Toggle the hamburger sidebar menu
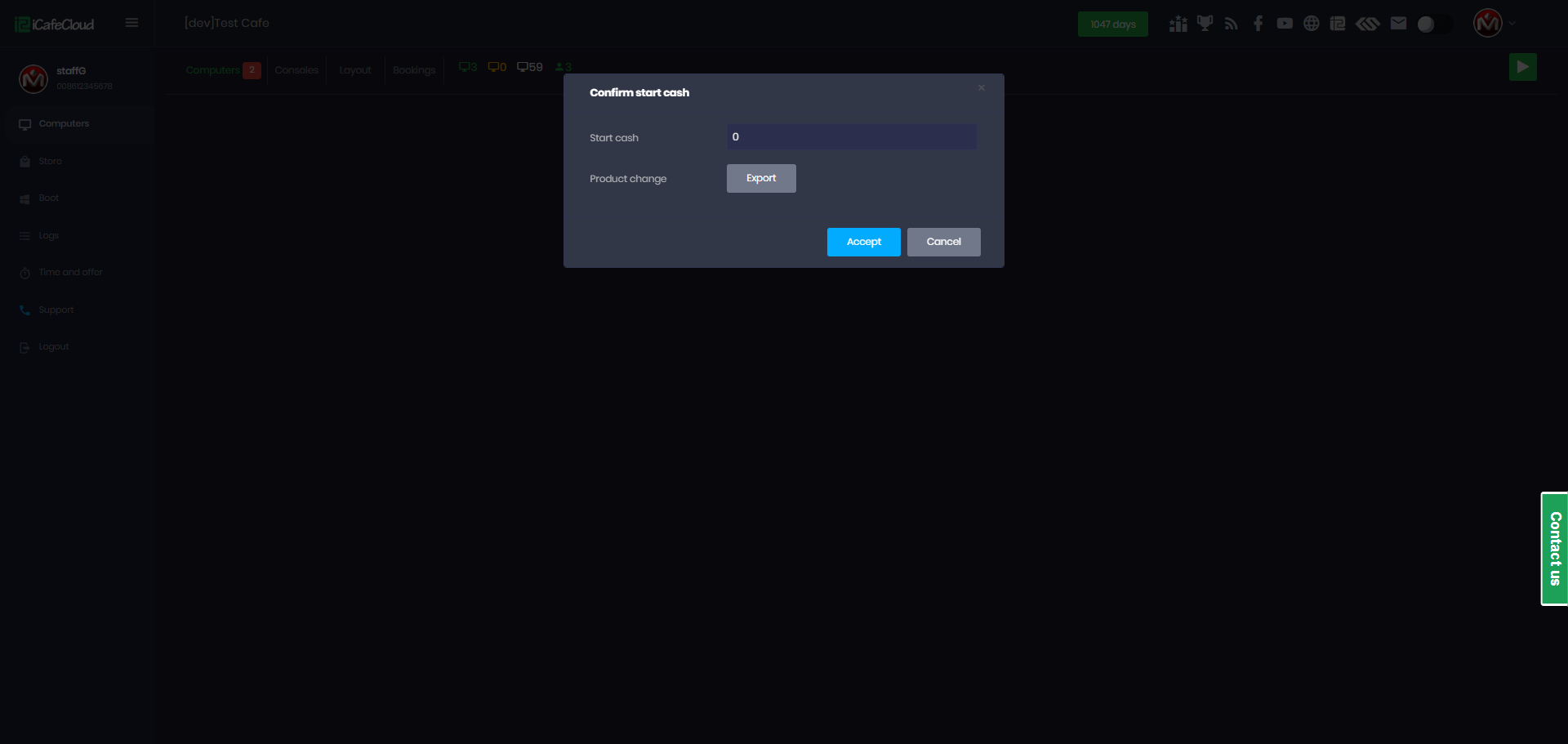1568x744 pixels. click(131, 23)
